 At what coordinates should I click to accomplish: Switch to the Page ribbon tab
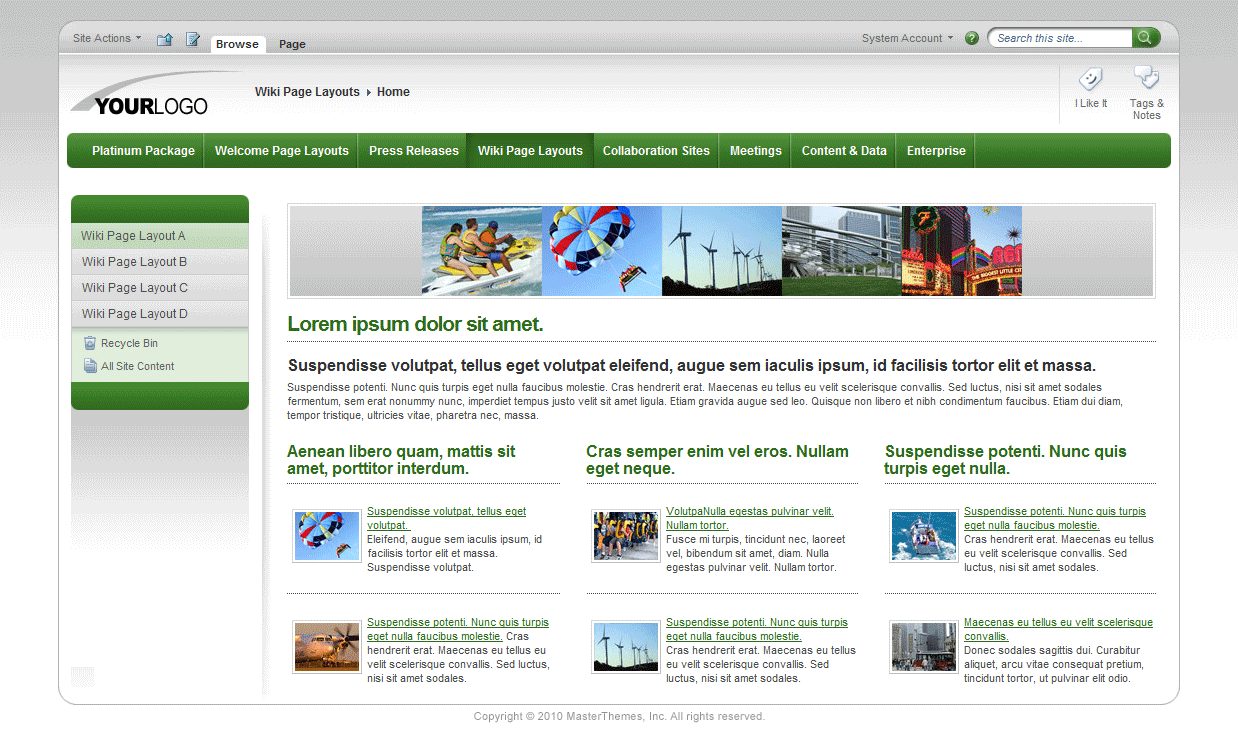[x=292, y=44]
